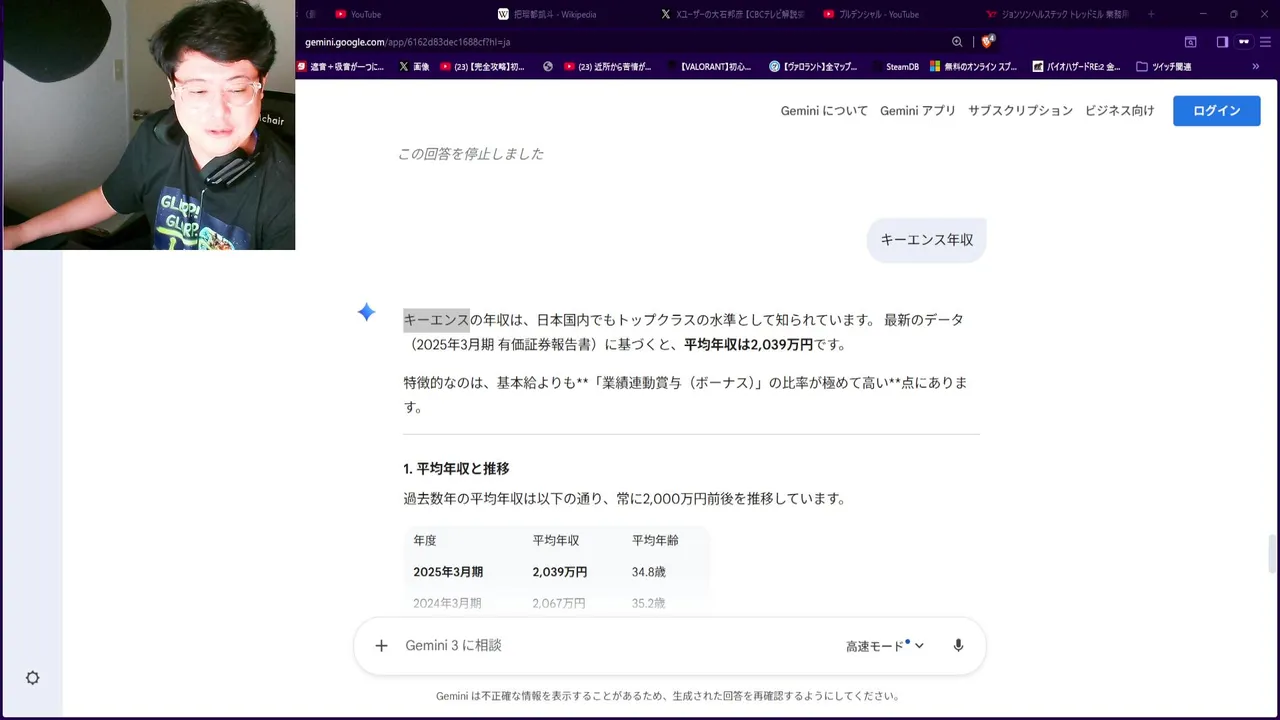Expand the bookmarks overflow chevron
This screenshot has height=720, width=1280.
[1256, 67]
